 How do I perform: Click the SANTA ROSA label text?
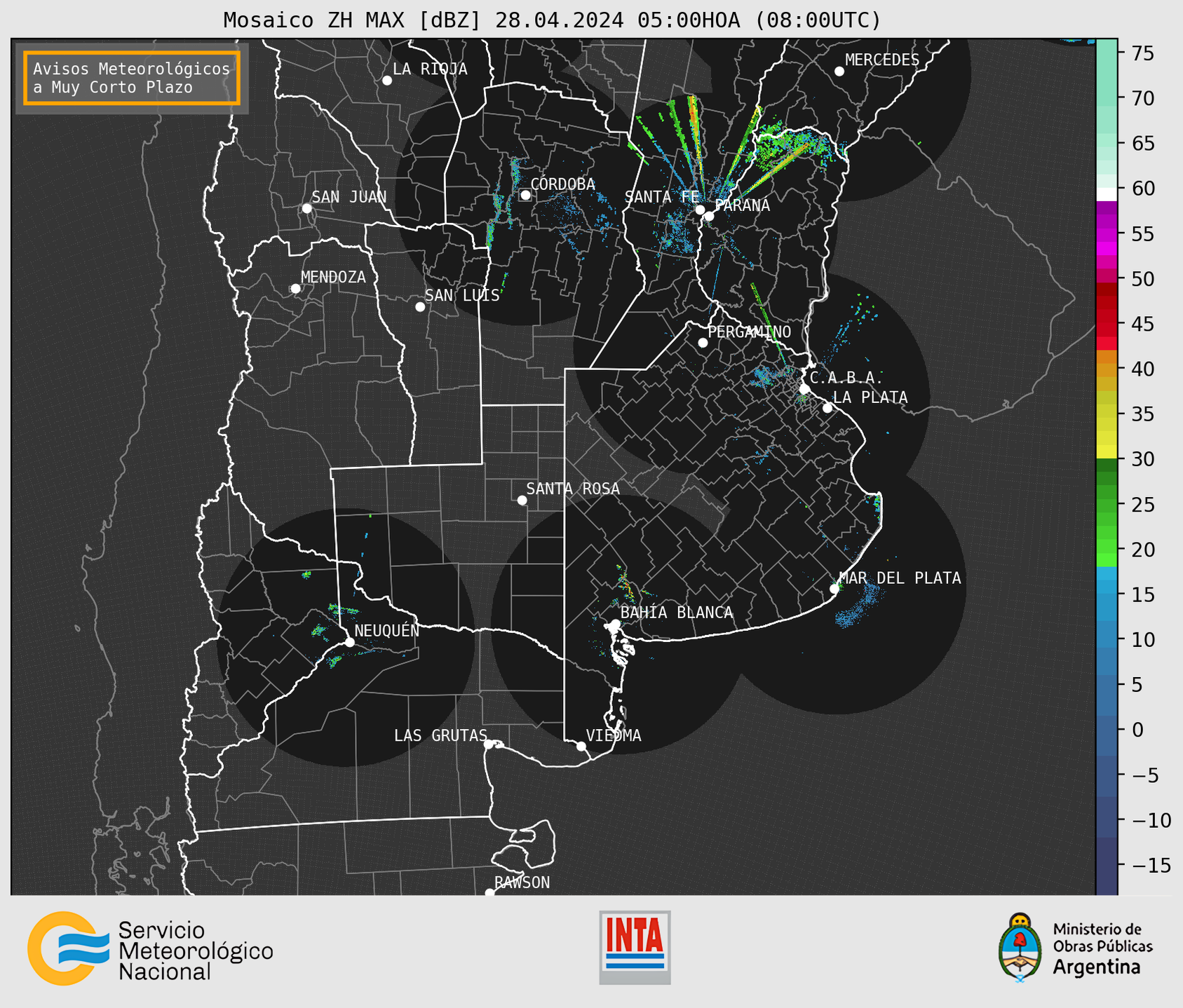(573, 489)
